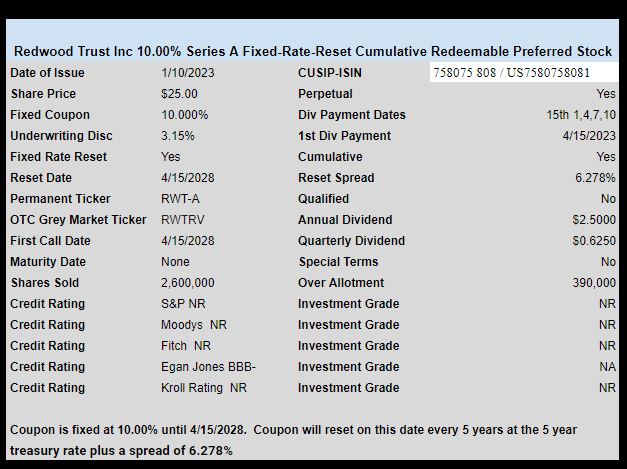Select the Permanent Ticker RWT-A
The width and height of the screenshot is (627, 469).
pyautogui.click(x=180, y=199)
